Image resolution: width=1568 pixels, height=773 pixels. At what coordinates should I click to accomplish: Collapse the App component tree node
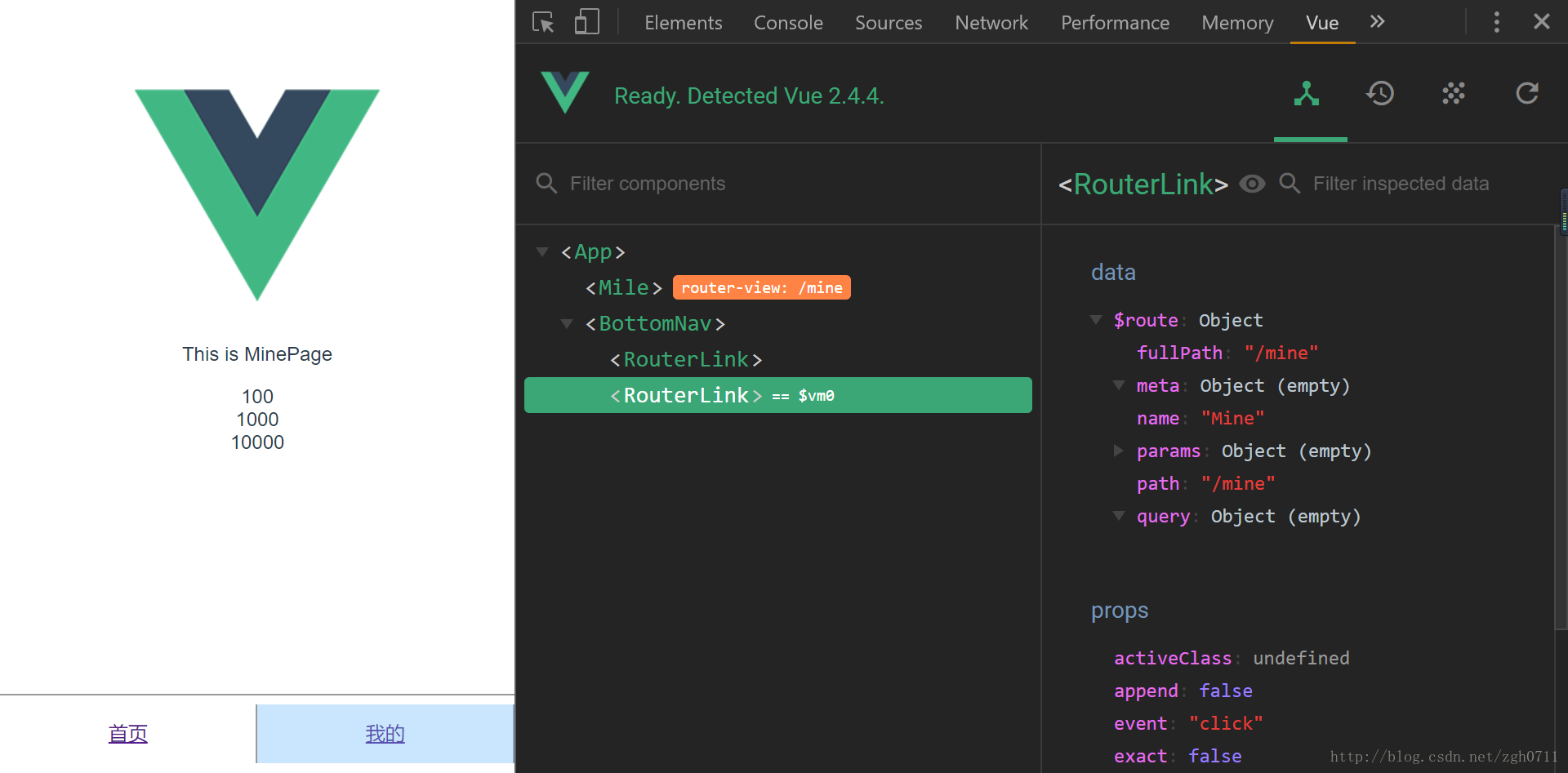541,251
